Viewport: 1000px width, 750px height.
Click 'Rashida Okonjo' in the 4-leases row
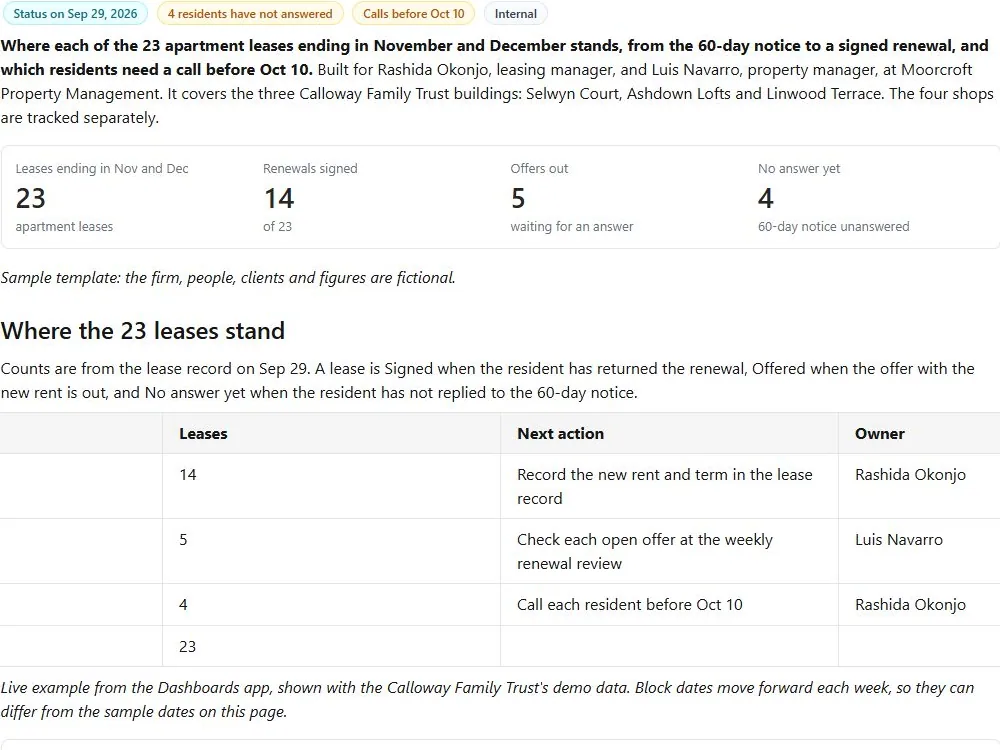point(919,605)
